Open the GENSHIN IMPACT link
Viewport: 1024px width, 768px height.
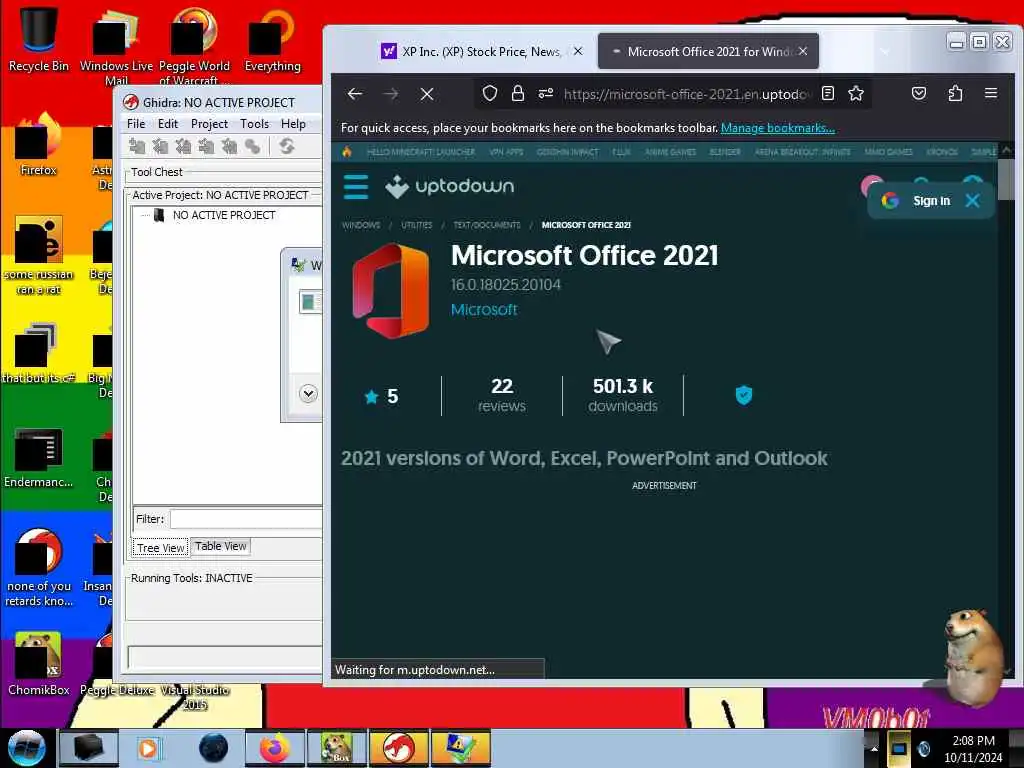coord(567,152)
